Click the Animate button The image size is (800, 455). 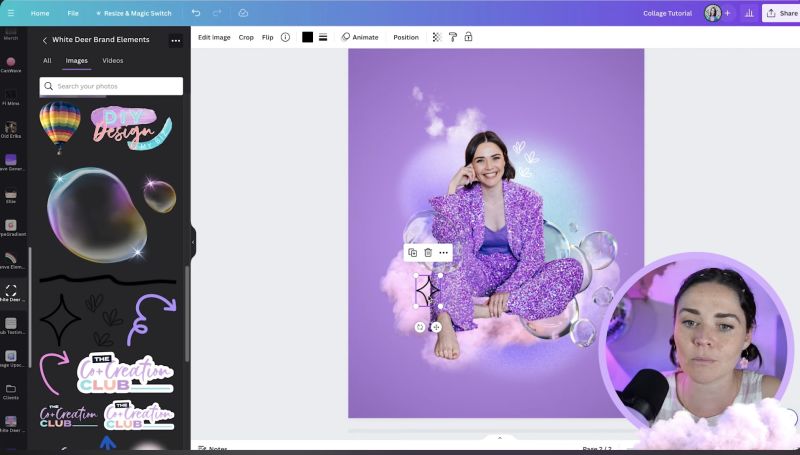tap(360, 37)
